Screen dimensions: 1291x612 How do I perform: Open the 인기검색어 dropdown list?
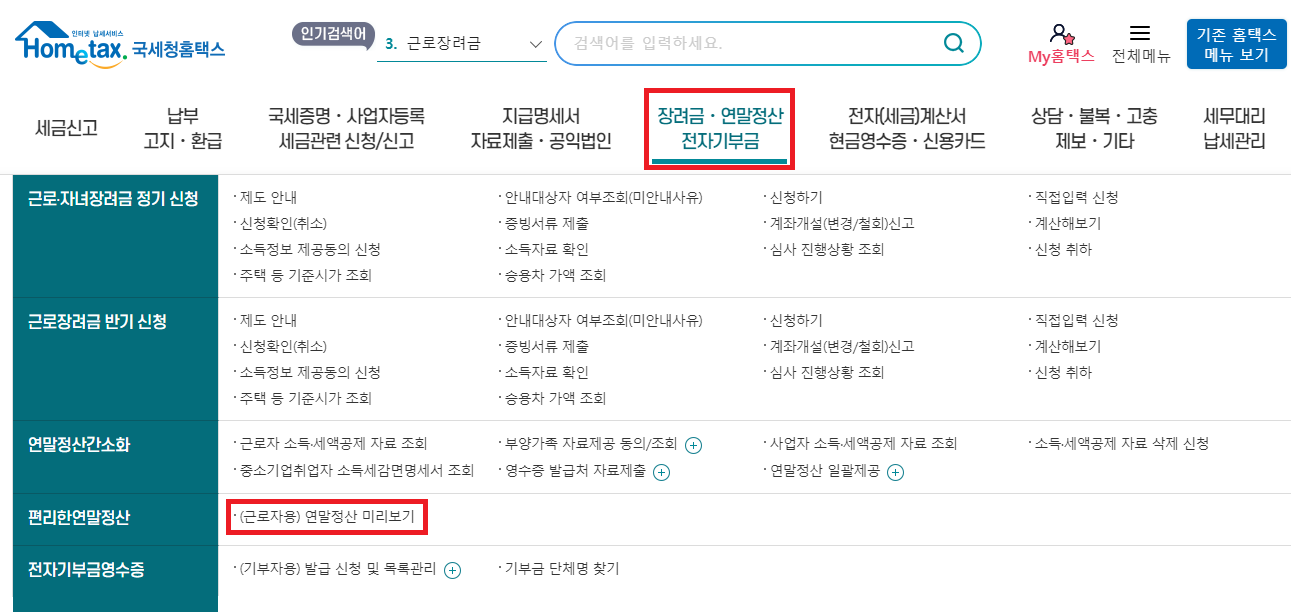point(534,44)
